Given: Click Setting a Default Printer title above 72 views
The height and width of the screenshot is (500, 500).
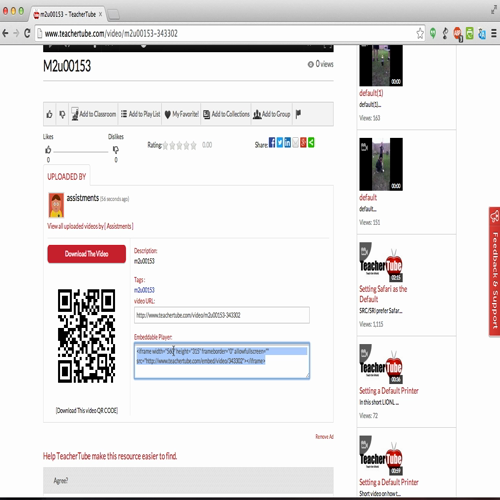Looking at the screenshot, I should pyautogui.click(x=389, y=391).
